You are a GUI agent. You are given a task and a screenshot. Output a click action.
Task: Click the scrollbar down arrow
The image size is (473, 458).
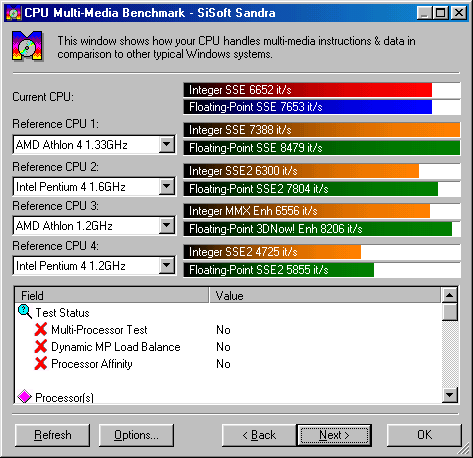(x=450, y=395)
